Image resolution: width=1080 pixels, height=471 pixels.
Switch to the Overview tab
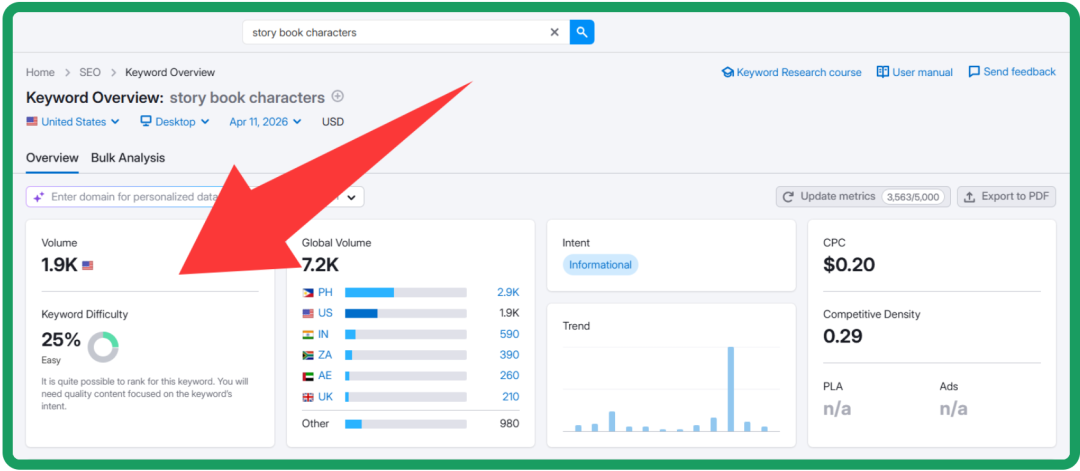click(52, 158)
